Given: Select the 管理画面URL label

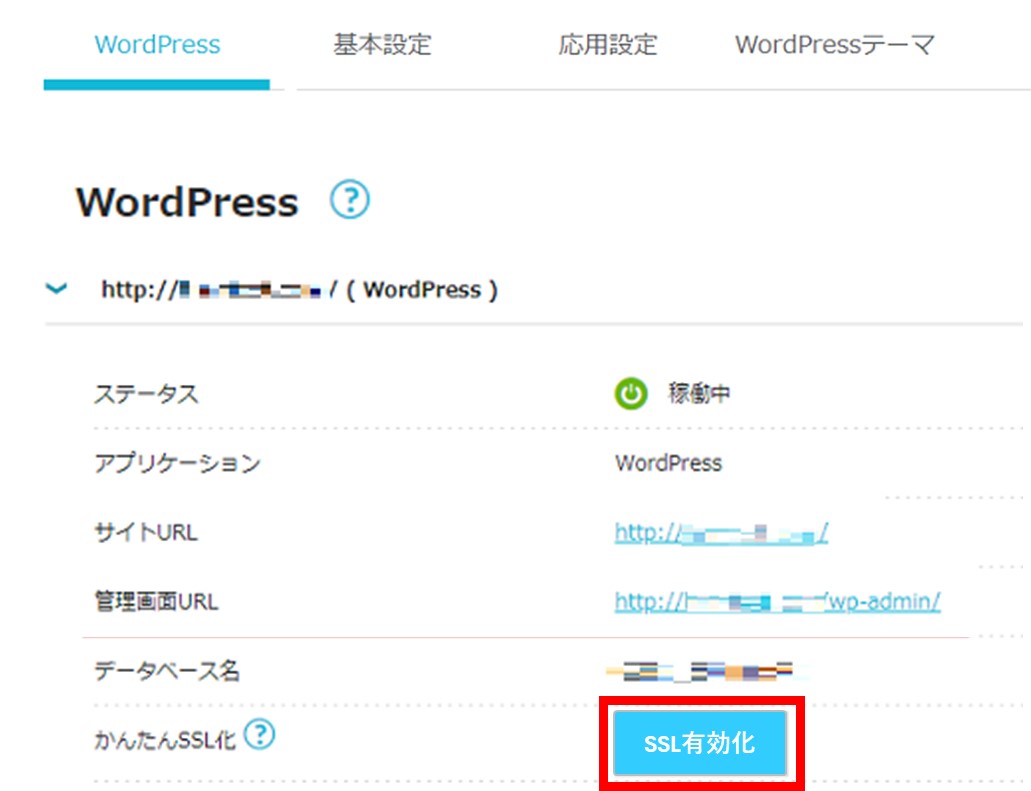Looking at the screenshot, I should 156,601.
